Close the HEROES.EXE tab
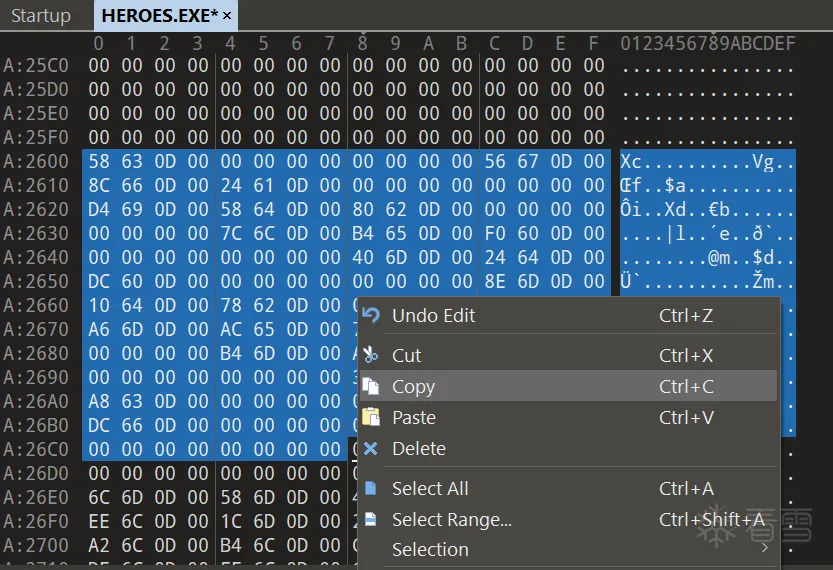 227,15
